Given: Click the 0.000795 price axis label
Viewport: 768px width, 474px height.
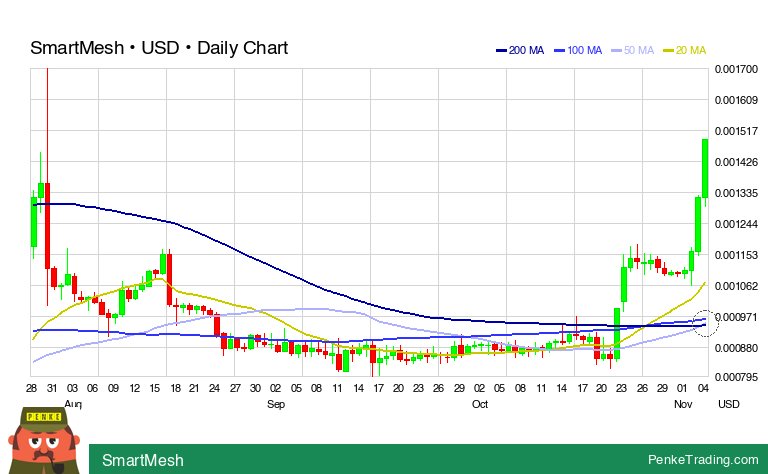Looking at the screenshot, I should [736, 377].
